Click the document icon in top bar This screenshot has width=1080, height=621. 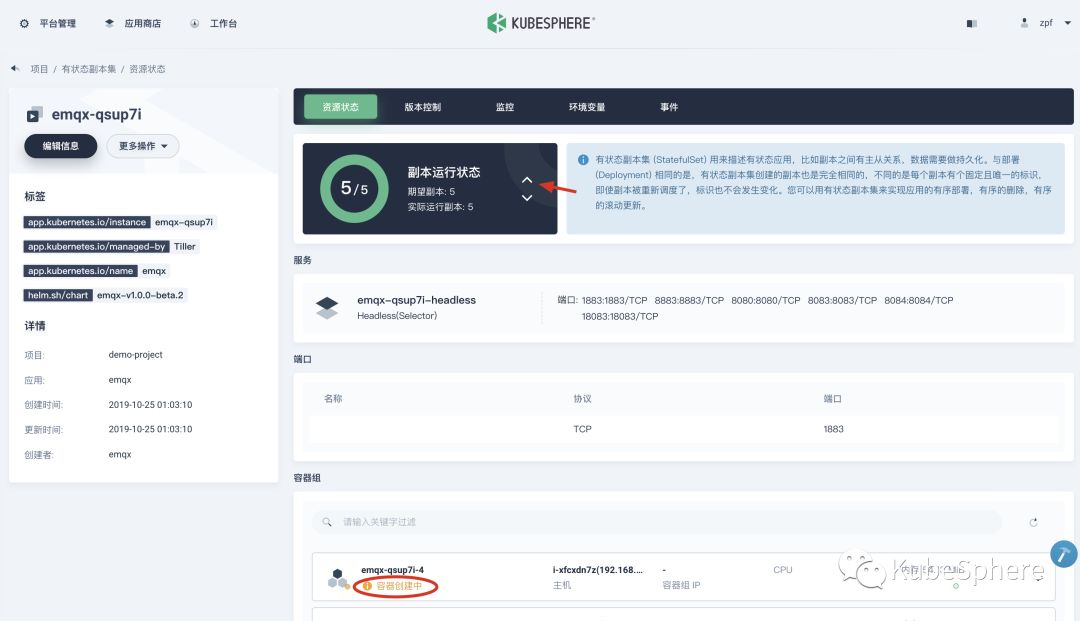(x=971, y=23)
